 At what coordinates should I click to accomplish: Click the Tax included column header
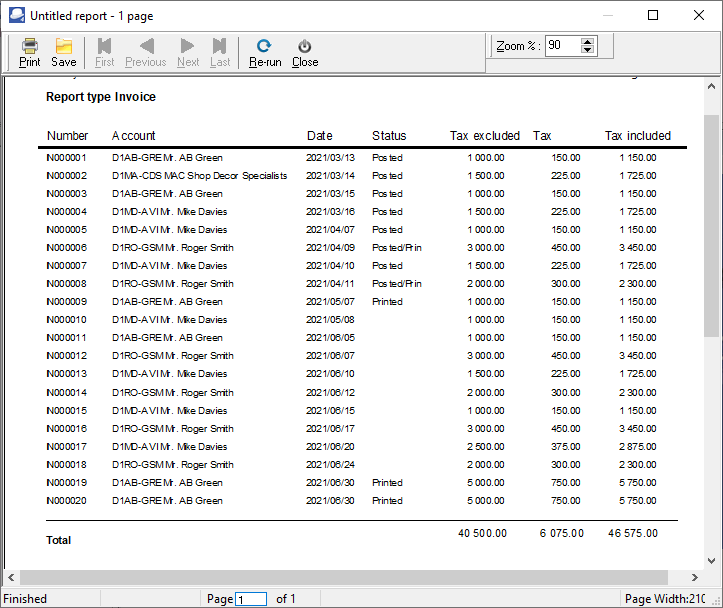click(638, 136)
